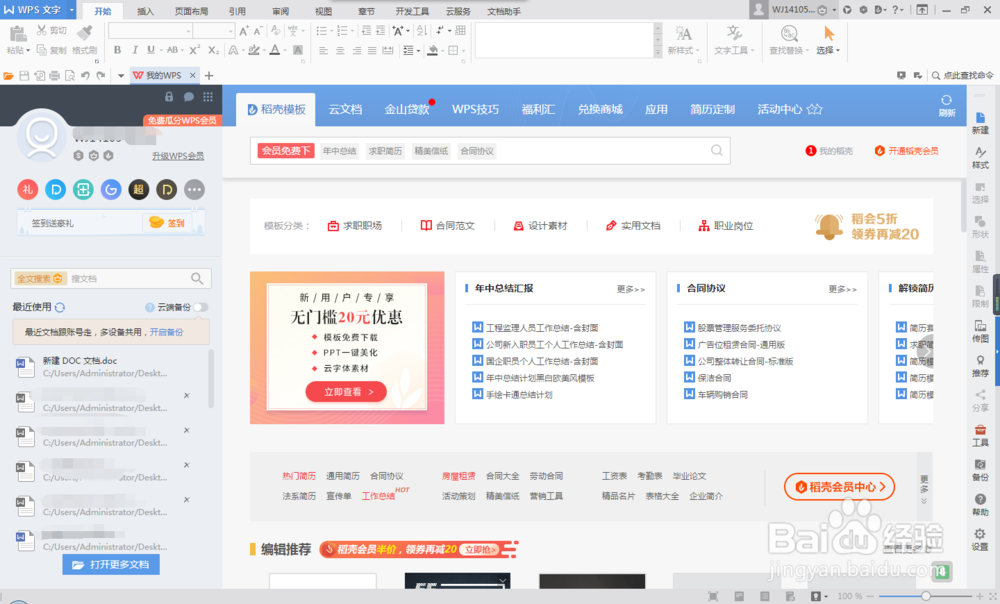The height and width of the screenshot is (604, 1000).
Task: Open the 页面布局 ribbon tab
Action: pos(191,11)
